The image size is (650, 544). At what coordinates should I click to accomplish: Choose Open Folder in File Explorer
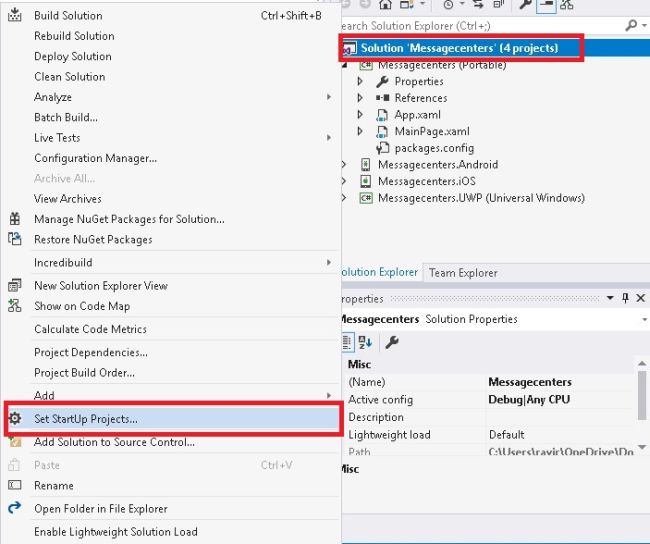click(x=170, y=508)
